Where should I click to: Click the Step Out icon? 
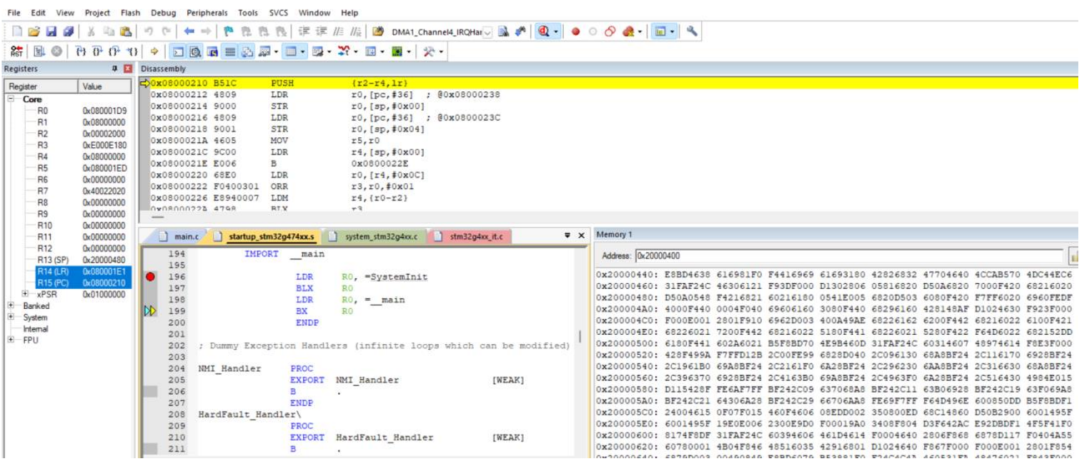coord(114,52)
